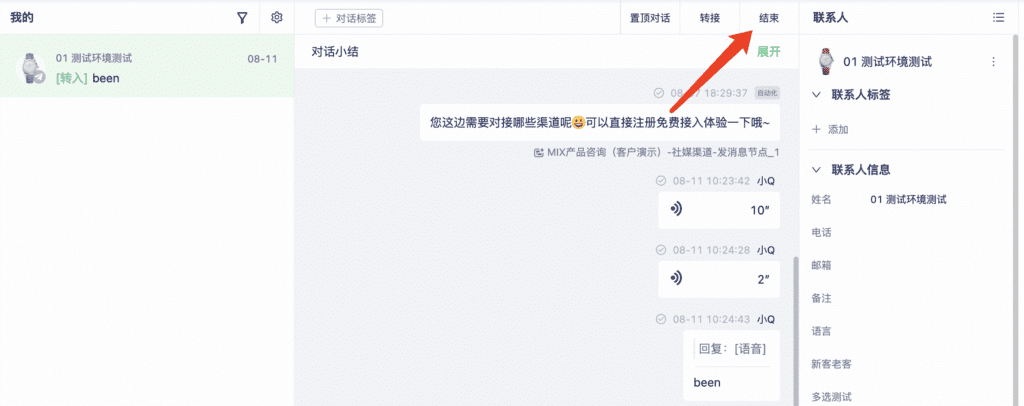Add a conversation tag with 对话标签 button

[x=349, y=18]
